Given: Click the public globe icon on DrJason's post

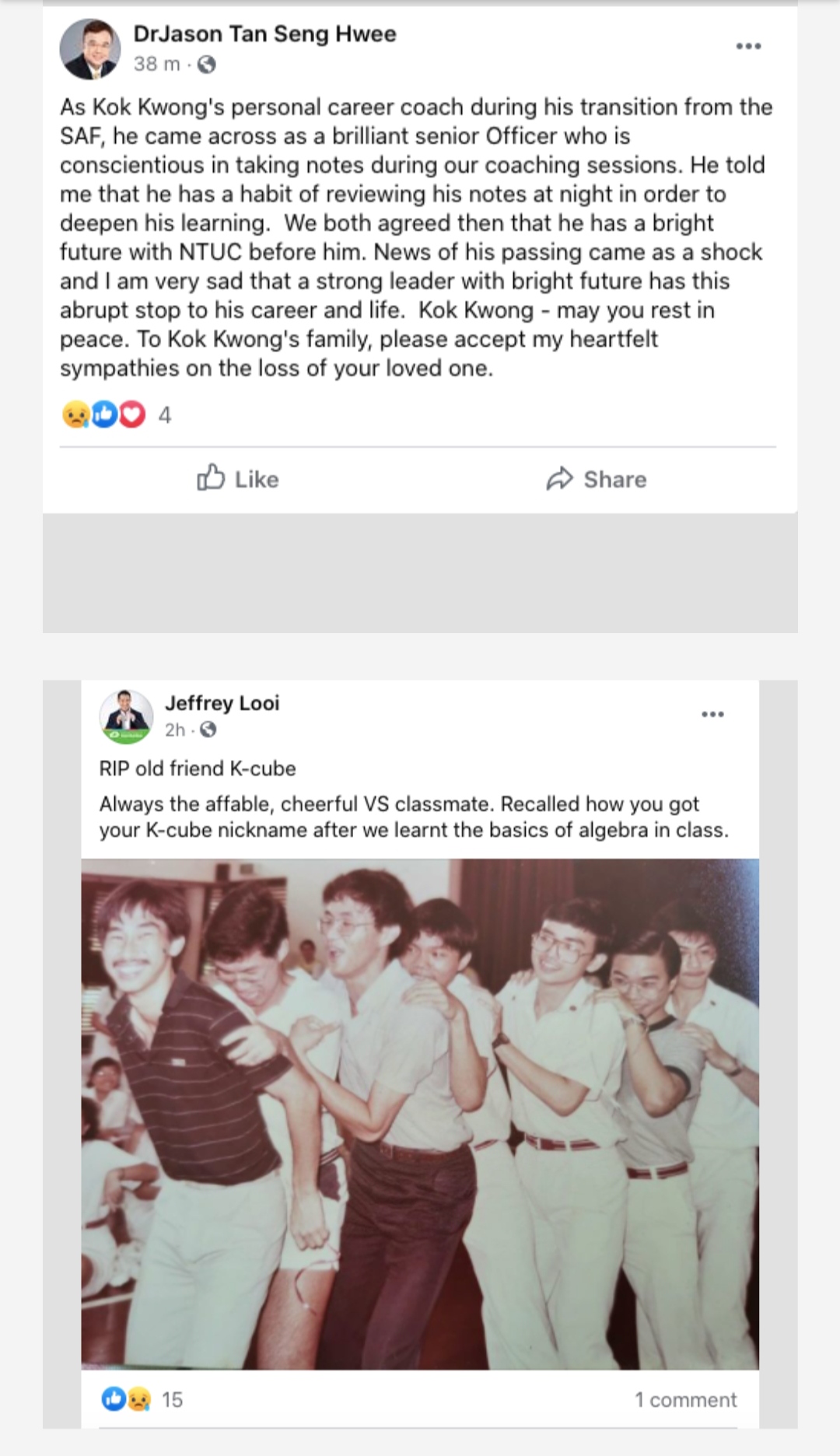Looking at the screenshot, I should 207,65.
